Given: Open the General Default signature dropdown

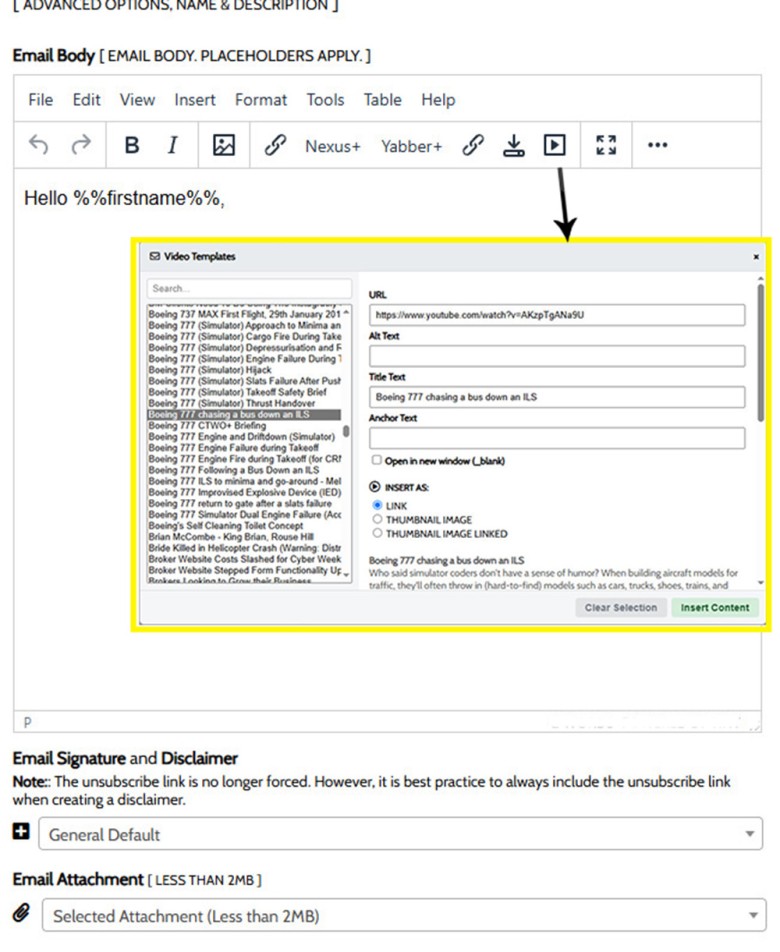Looking at the screenshot, I should [400, 834].
